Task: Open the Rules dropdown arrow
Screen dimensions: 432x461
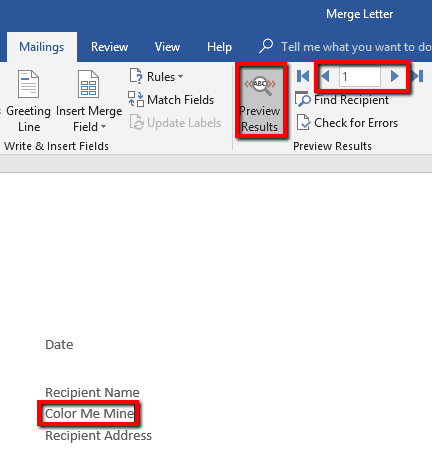Action: click(180, 77)
